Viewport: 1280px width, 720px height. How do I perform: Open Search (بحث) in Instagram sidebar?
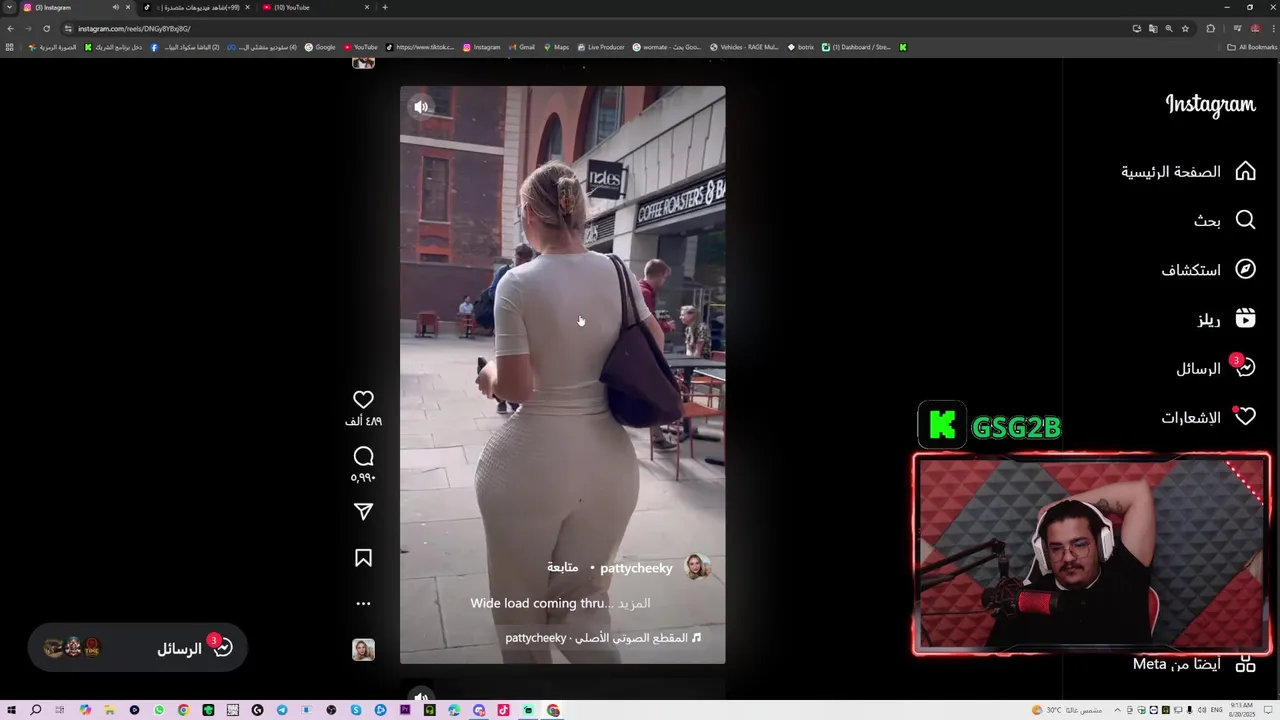click(x=1224, y=220)
